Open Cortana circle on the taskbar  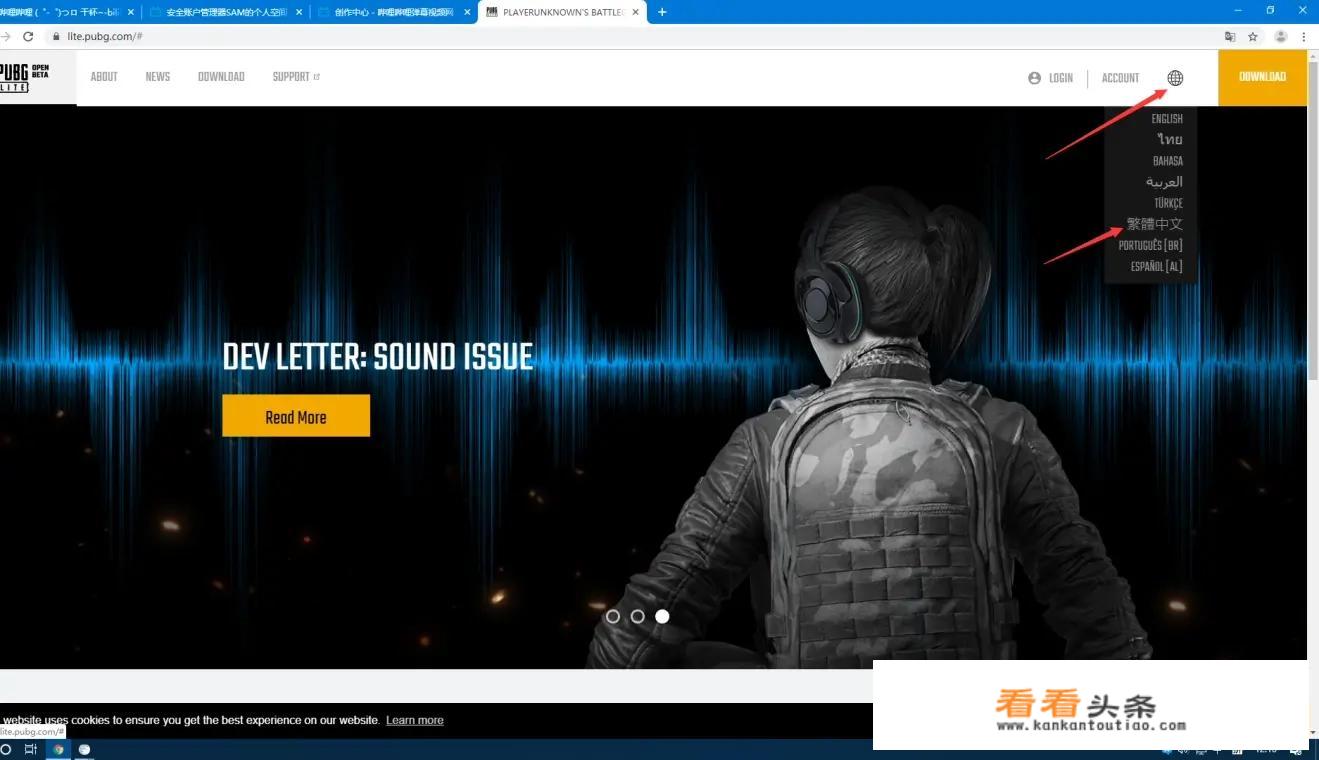coord(6,749)
